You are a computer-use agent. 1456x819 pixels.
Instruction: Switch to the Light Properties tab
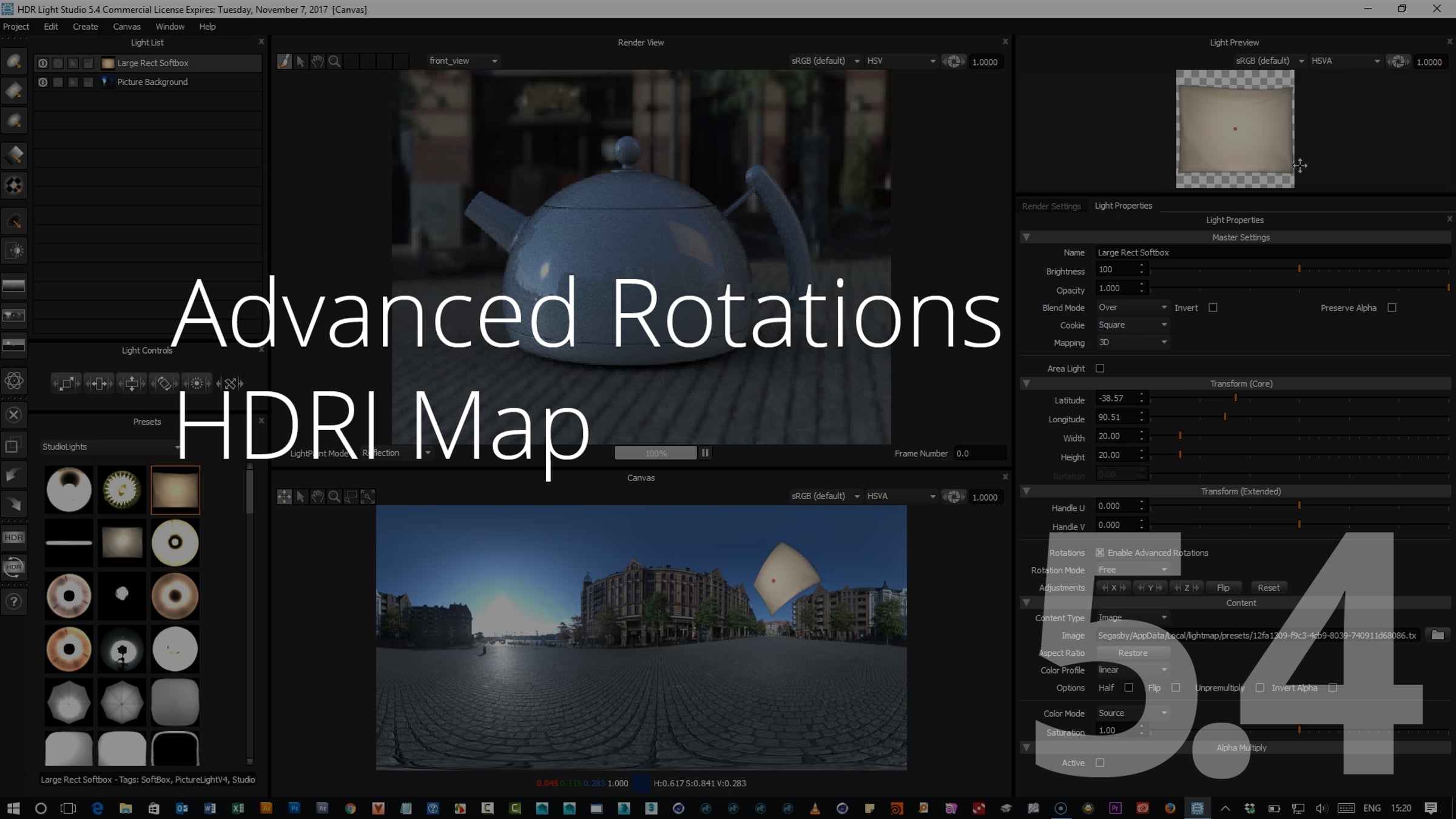[x=1124, y=206]
